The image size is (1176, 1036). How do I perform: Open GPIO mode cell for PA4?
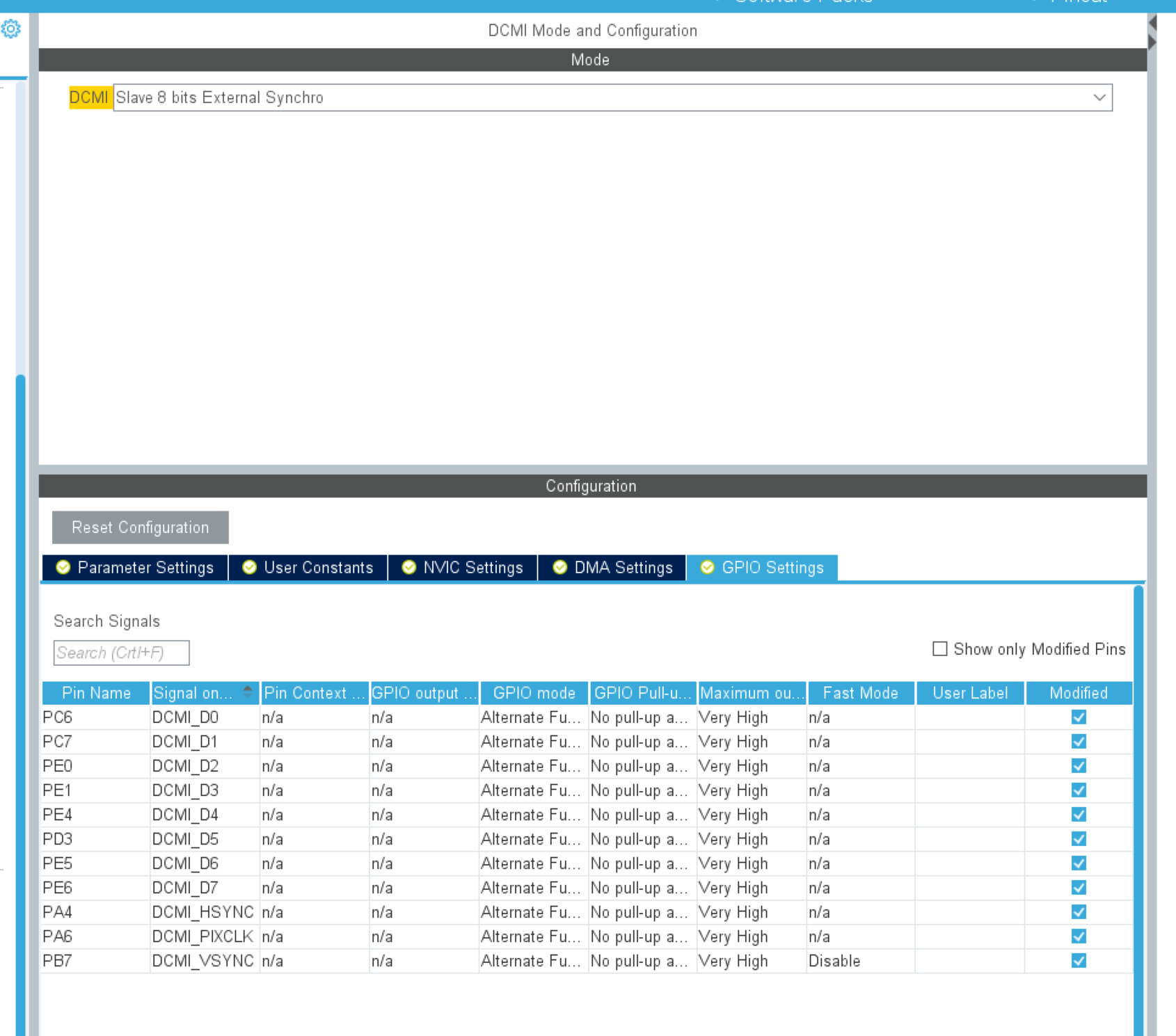pyautogui.click(x=534, y=912)
